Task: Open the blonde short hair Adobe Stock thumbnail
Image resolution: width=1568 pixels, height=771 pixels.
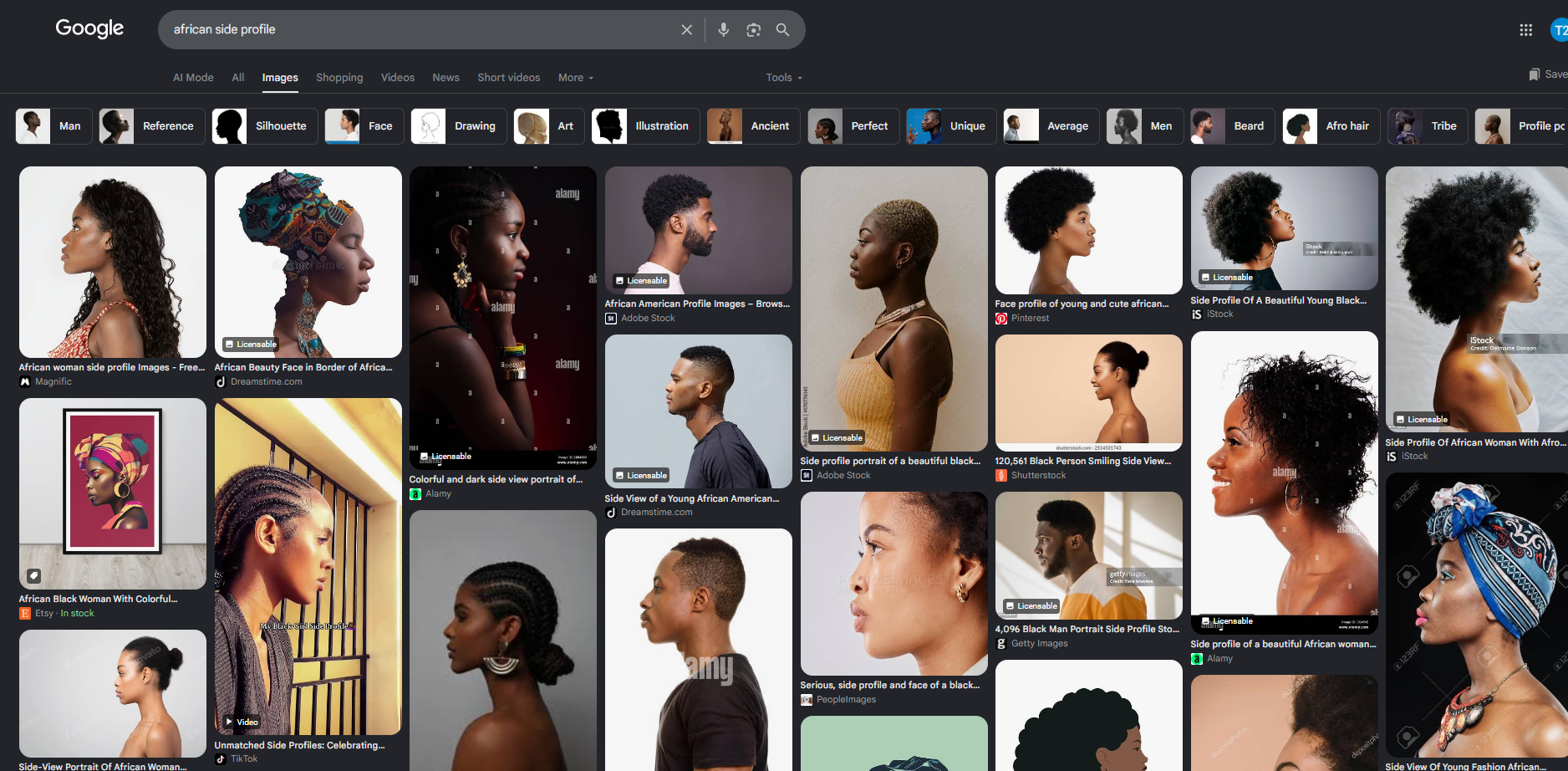Action: tap(894, 309)
